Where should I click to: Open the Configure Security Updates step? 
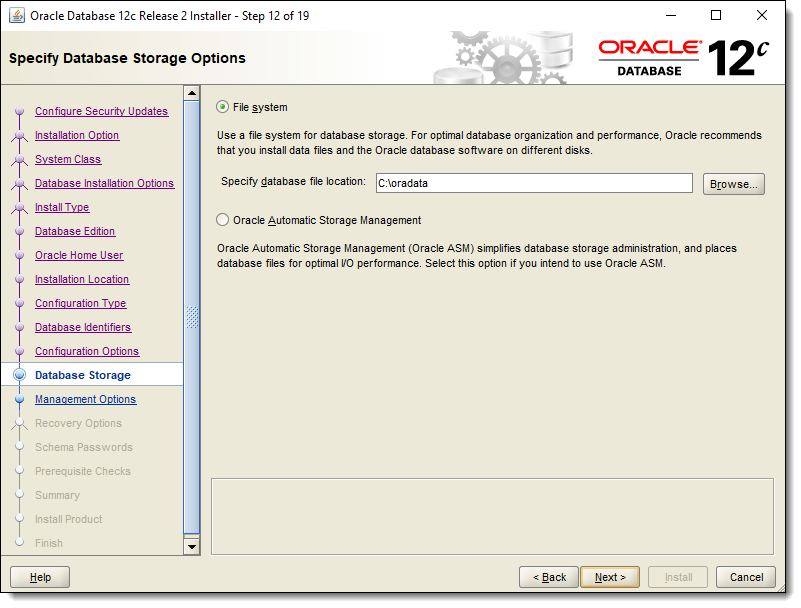pyautogui.click(x=102, y=111)
